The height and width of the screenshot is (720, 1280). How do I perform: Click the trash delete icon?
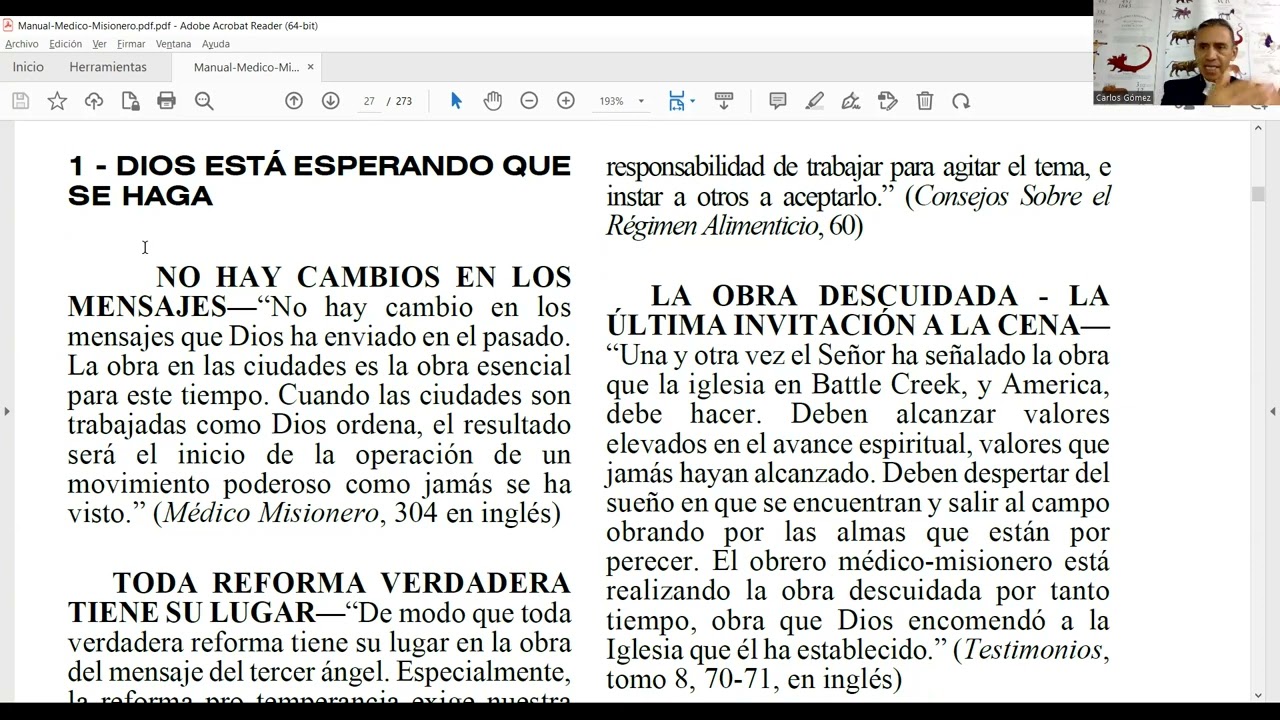(x=925, y=101)
